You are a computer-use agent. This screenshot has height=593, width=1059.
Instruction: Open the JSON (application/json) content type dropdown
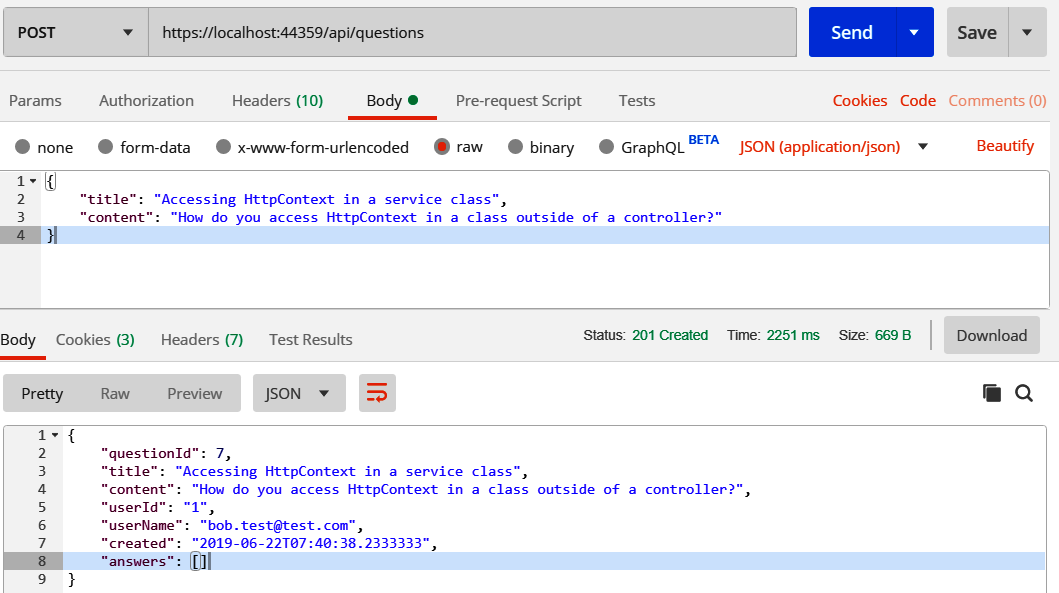[923, 147]
